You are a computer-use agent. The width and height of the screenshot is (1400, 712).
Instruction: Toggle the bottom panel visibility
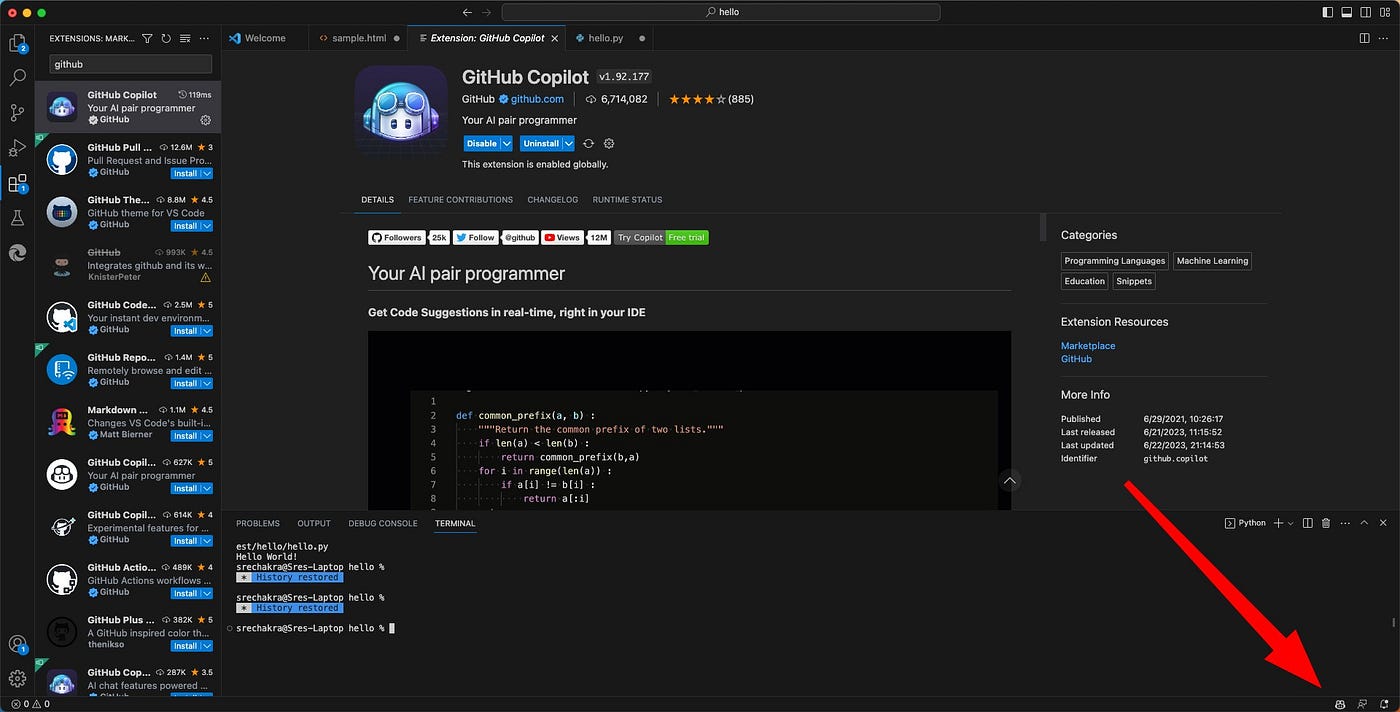click(x=1347, y=12)
